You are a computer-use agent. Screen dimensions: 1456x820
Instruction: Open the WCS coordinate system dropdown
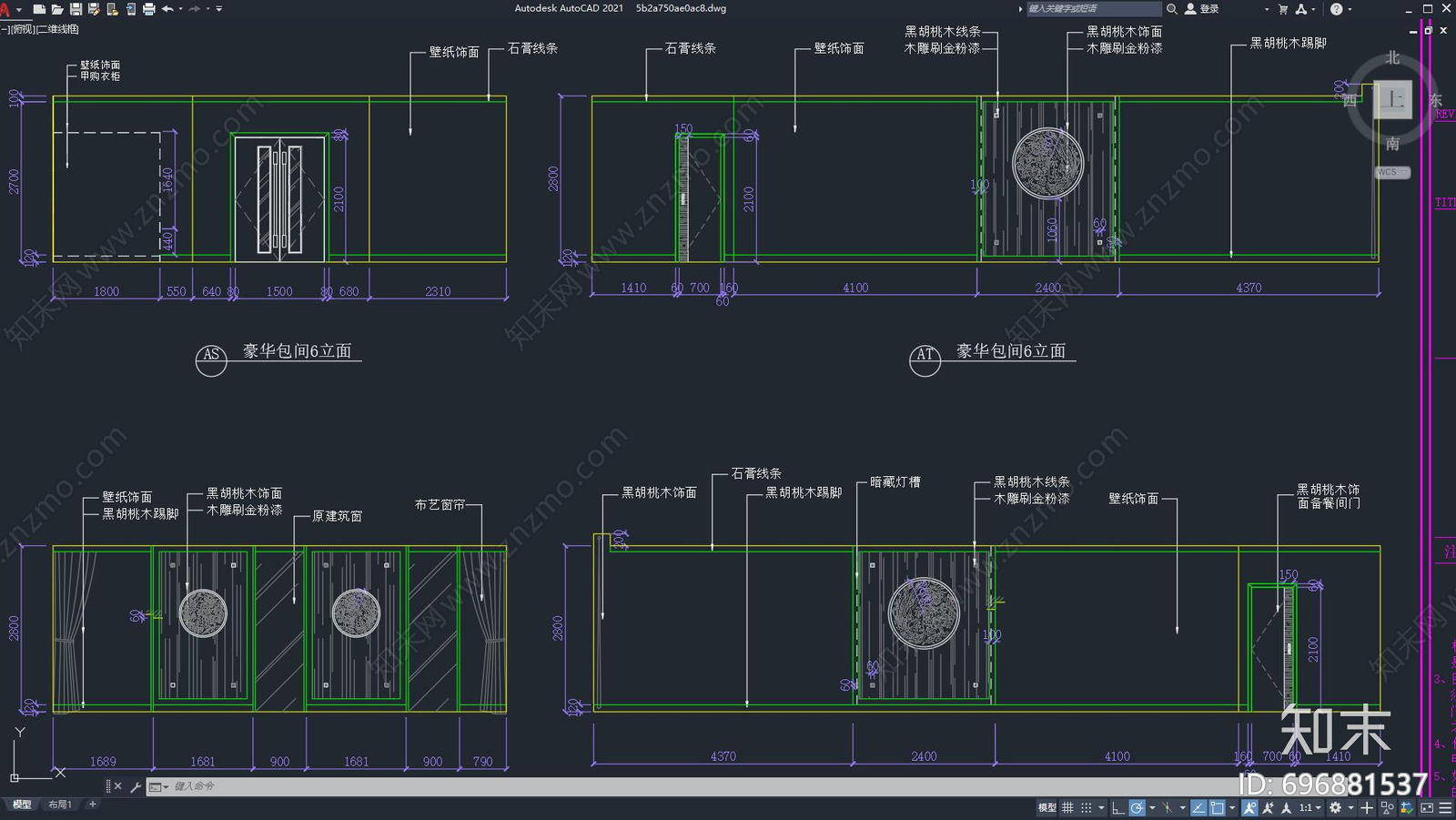pyautogui.click(x=1392, y=172)
